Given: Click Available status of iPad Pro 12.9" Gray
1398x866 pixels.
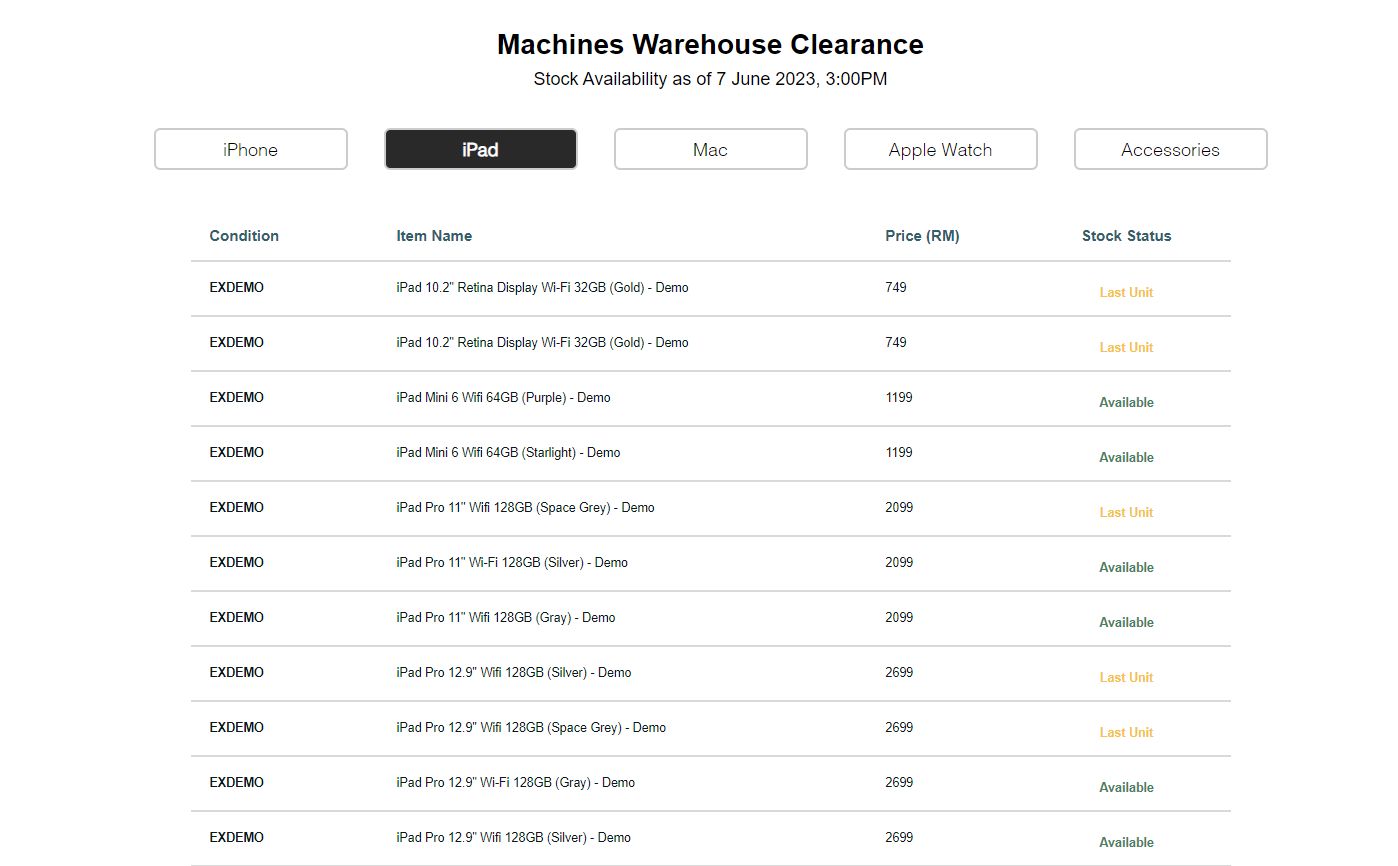Looking at the screenshot, I should click(x=1126, y=787).
